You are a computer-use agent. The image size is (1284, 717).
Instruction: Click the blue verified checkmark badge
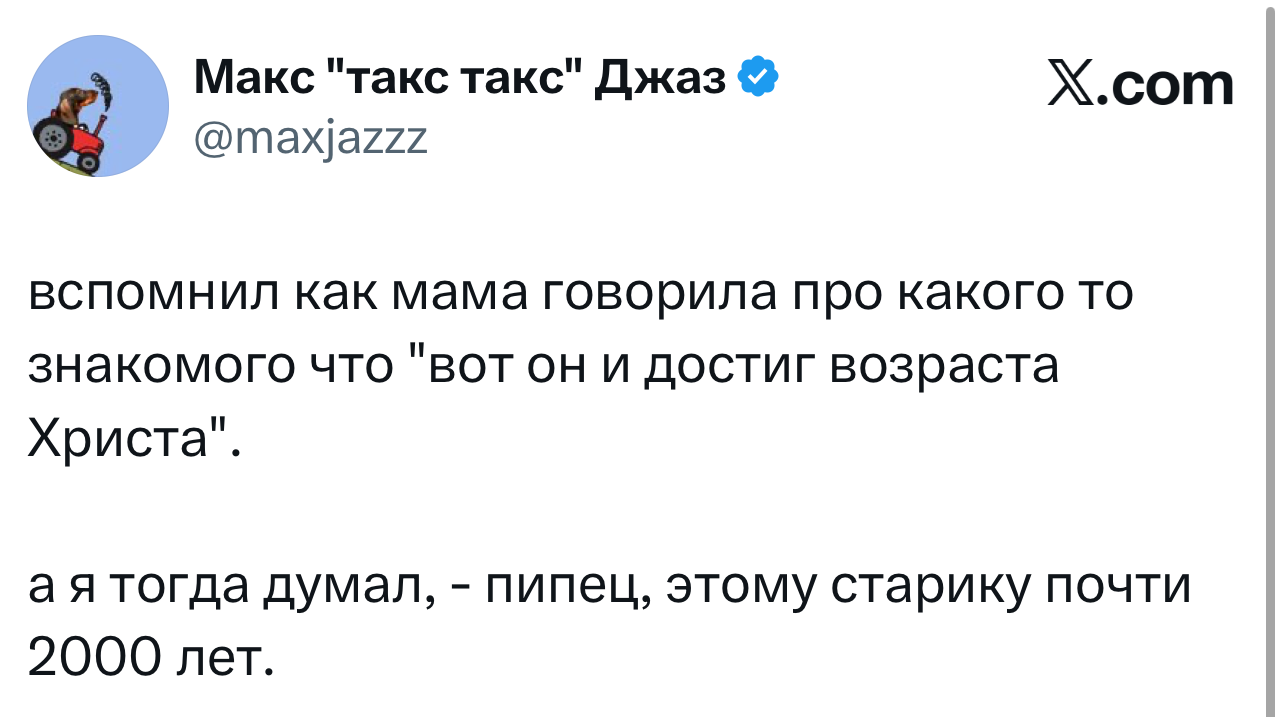(x=758, y=78)
